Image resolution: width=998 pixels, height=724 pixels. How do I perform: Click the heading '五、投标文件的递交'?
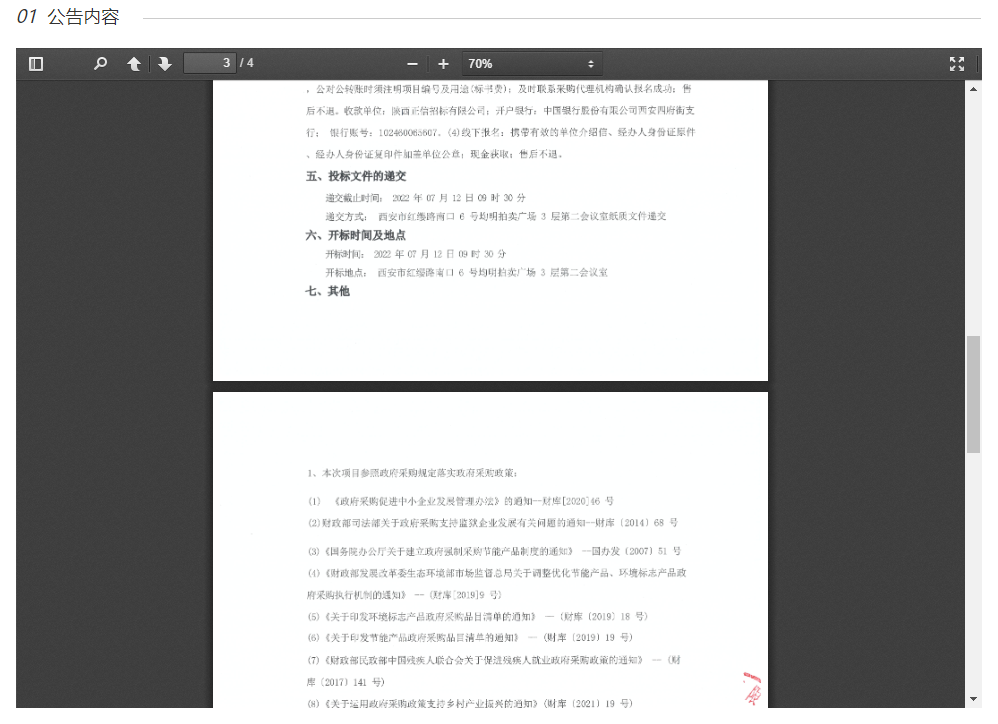point(356,176)
